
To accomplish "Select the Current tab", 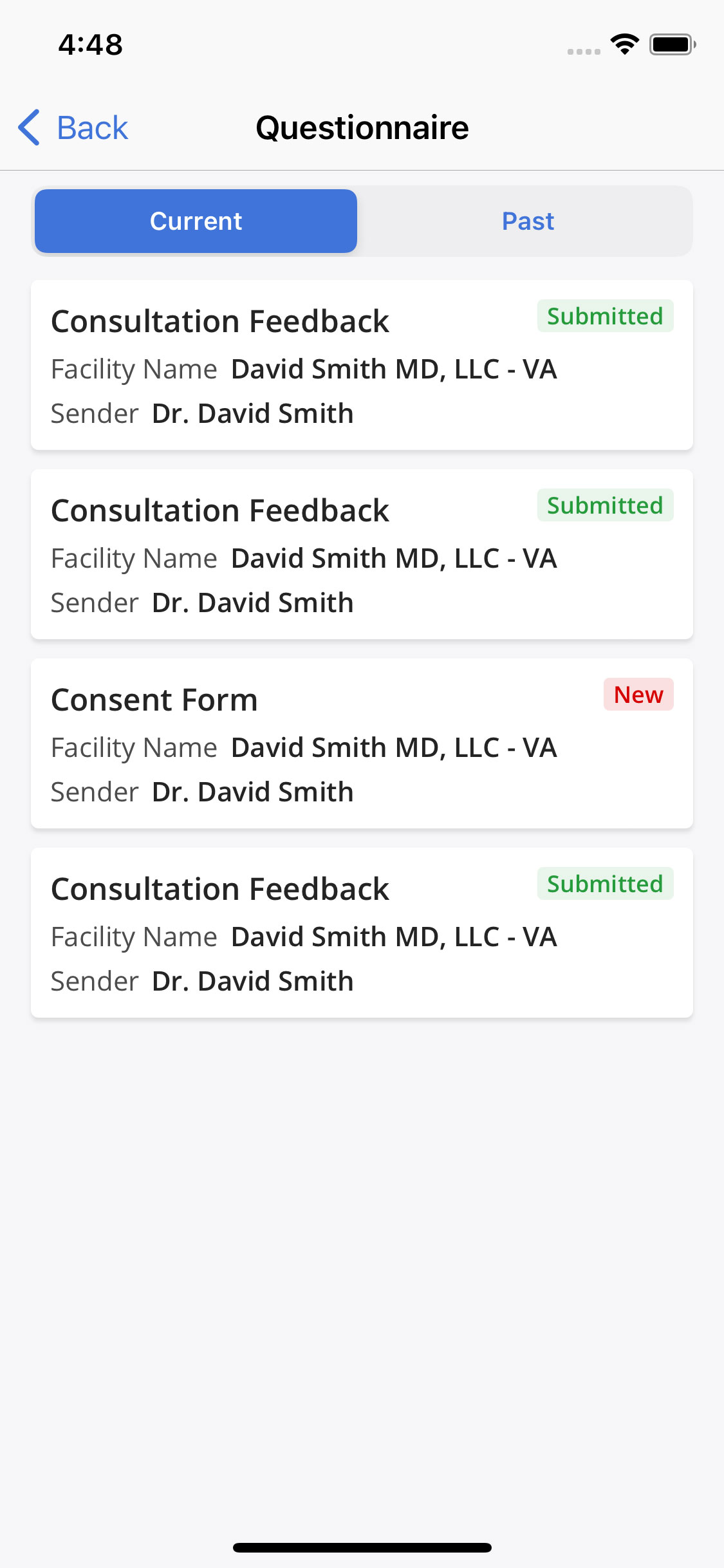I will coord(196,221).
